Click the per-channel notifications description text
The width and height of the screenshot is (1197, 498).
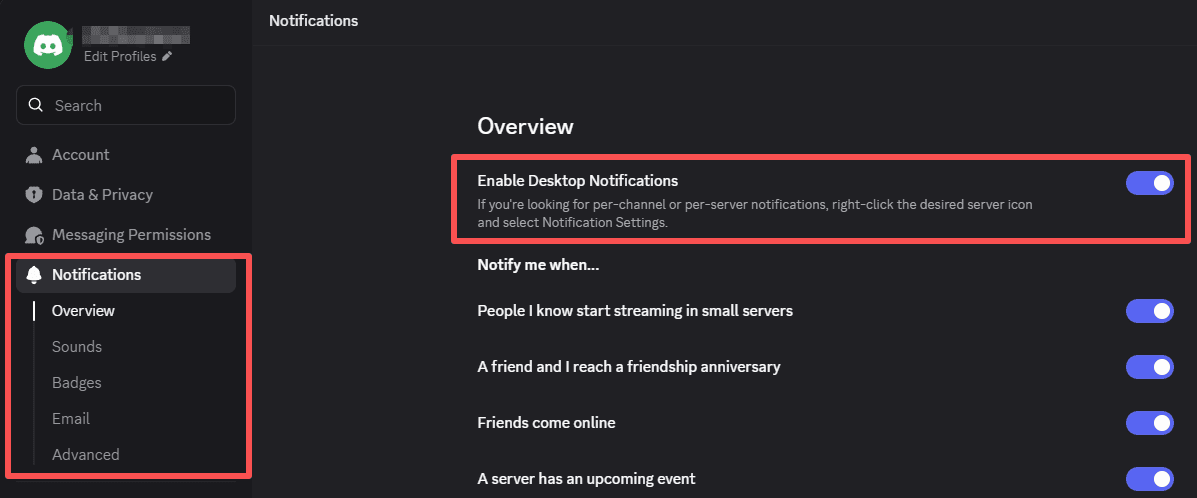(x=756, y=215)
